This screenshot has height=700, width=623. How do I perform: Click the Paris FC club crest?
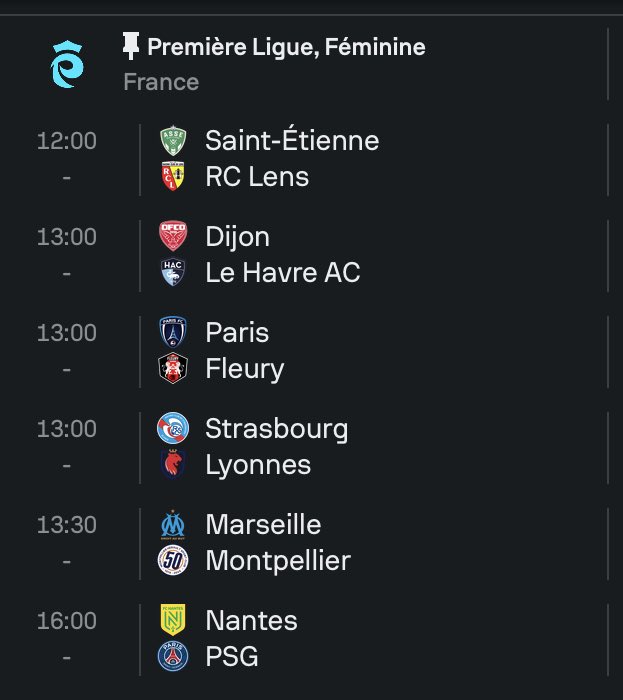tap(173, 333)
